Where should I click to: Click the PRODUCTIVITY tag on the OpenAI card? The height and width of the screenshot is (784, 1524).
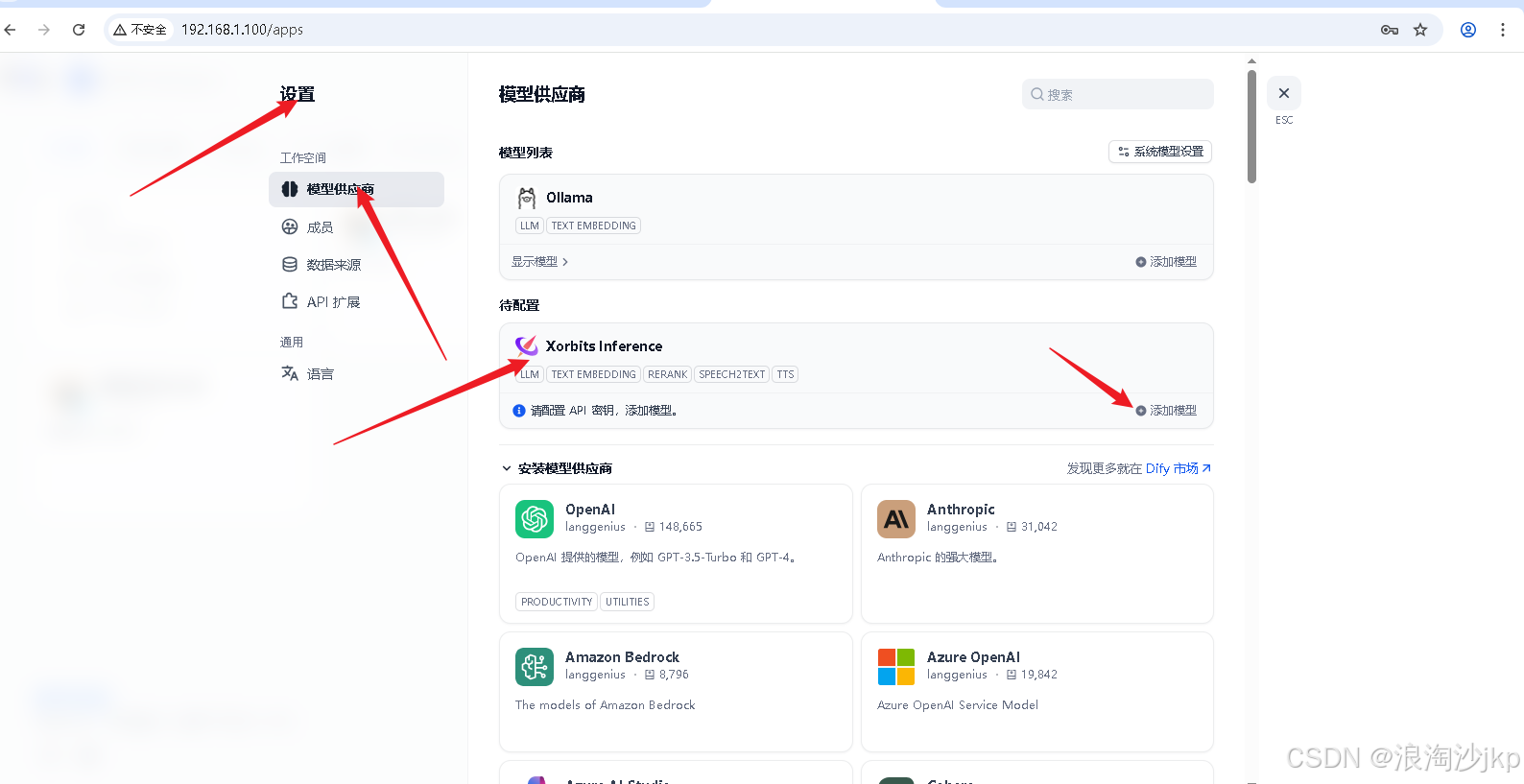[x=557, y=602]
